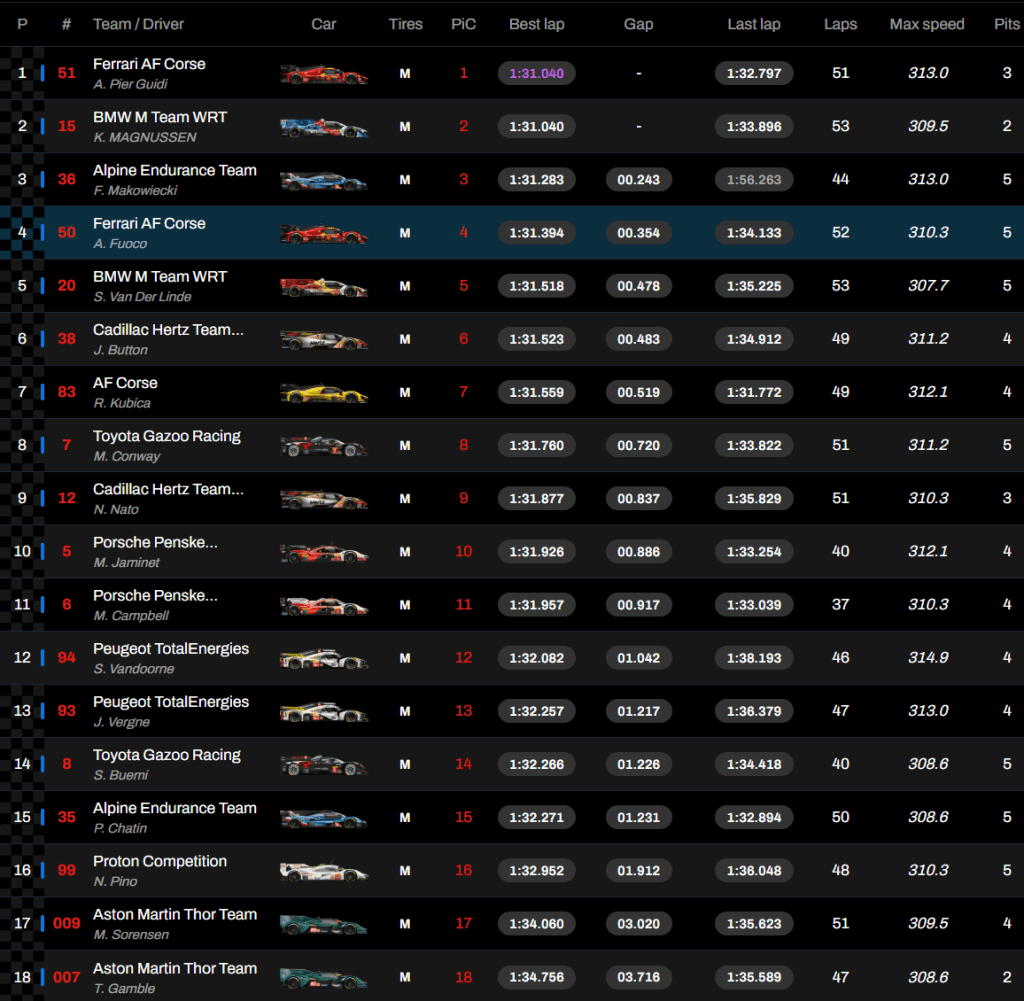Click the #93 Peugeot car image
The width and height of the screenshot is (1024, 1001).
324,712
